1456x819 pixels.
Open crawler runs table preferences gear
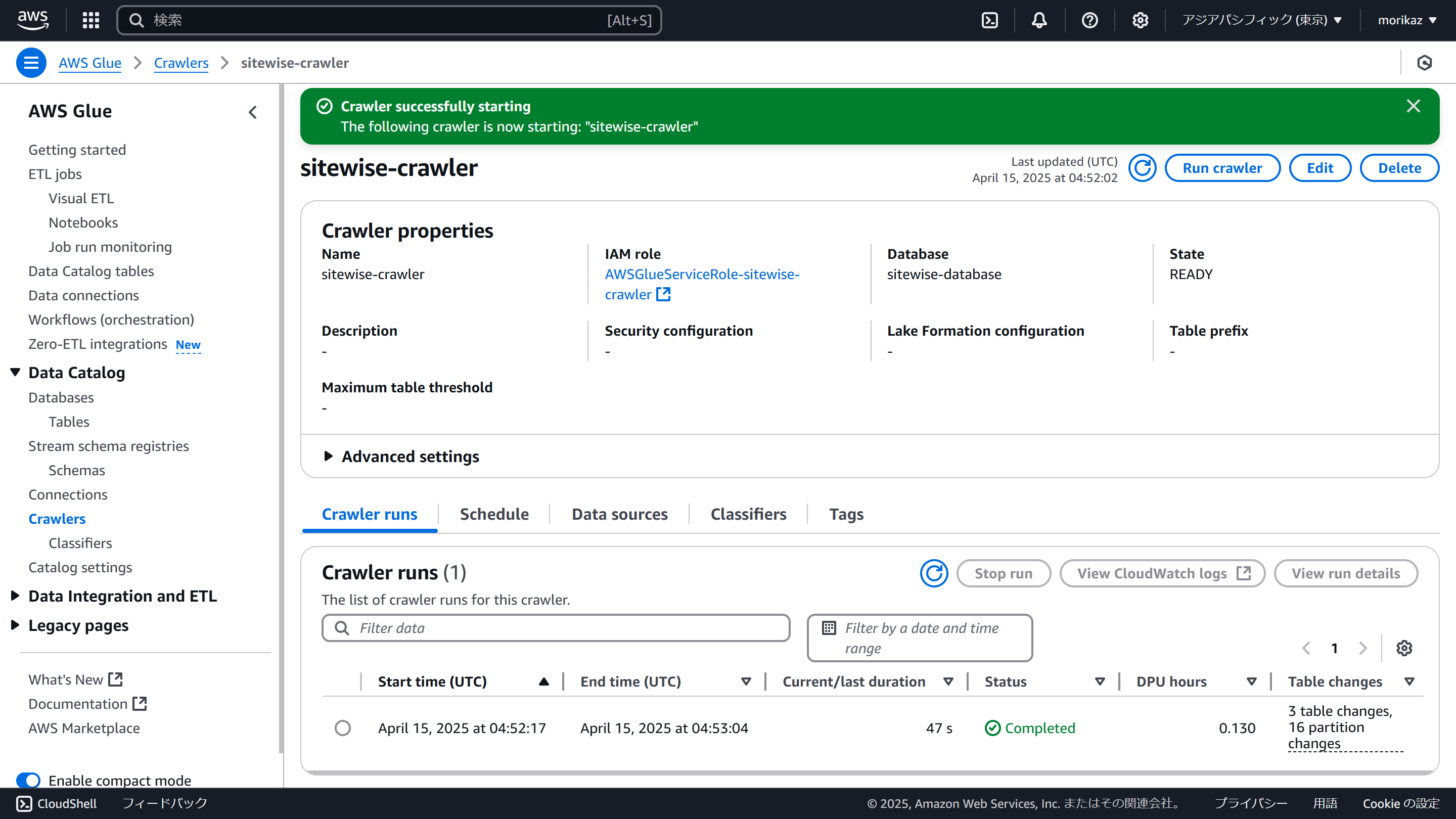pyautogui.click(x=1404, y=648)
